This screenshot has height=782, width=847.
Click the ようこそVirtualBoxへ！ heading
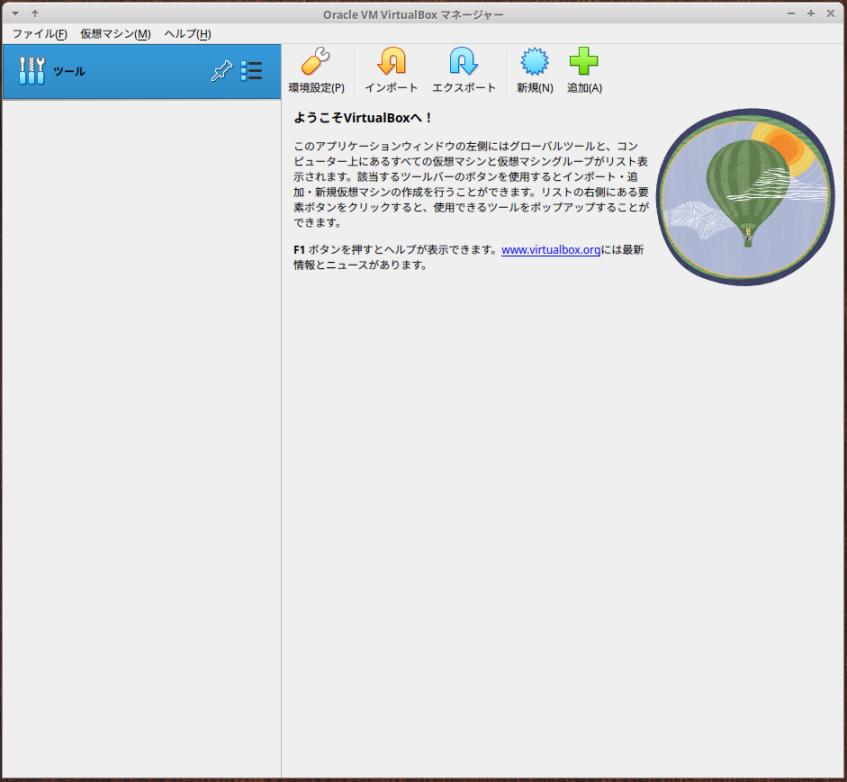362,118
